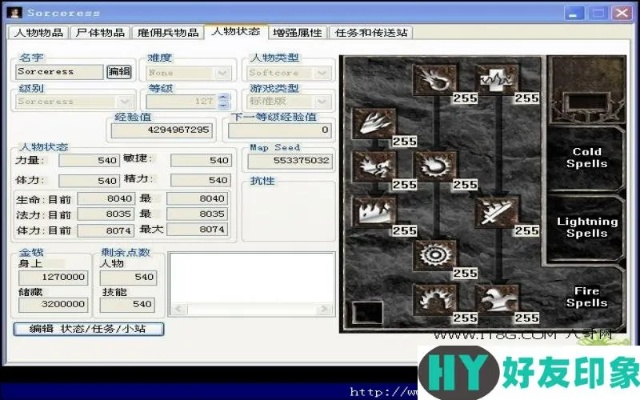Open the 尸体物品 tab
Image resolution: width=640 pixels, height=400 pixels.
(100, 33)
